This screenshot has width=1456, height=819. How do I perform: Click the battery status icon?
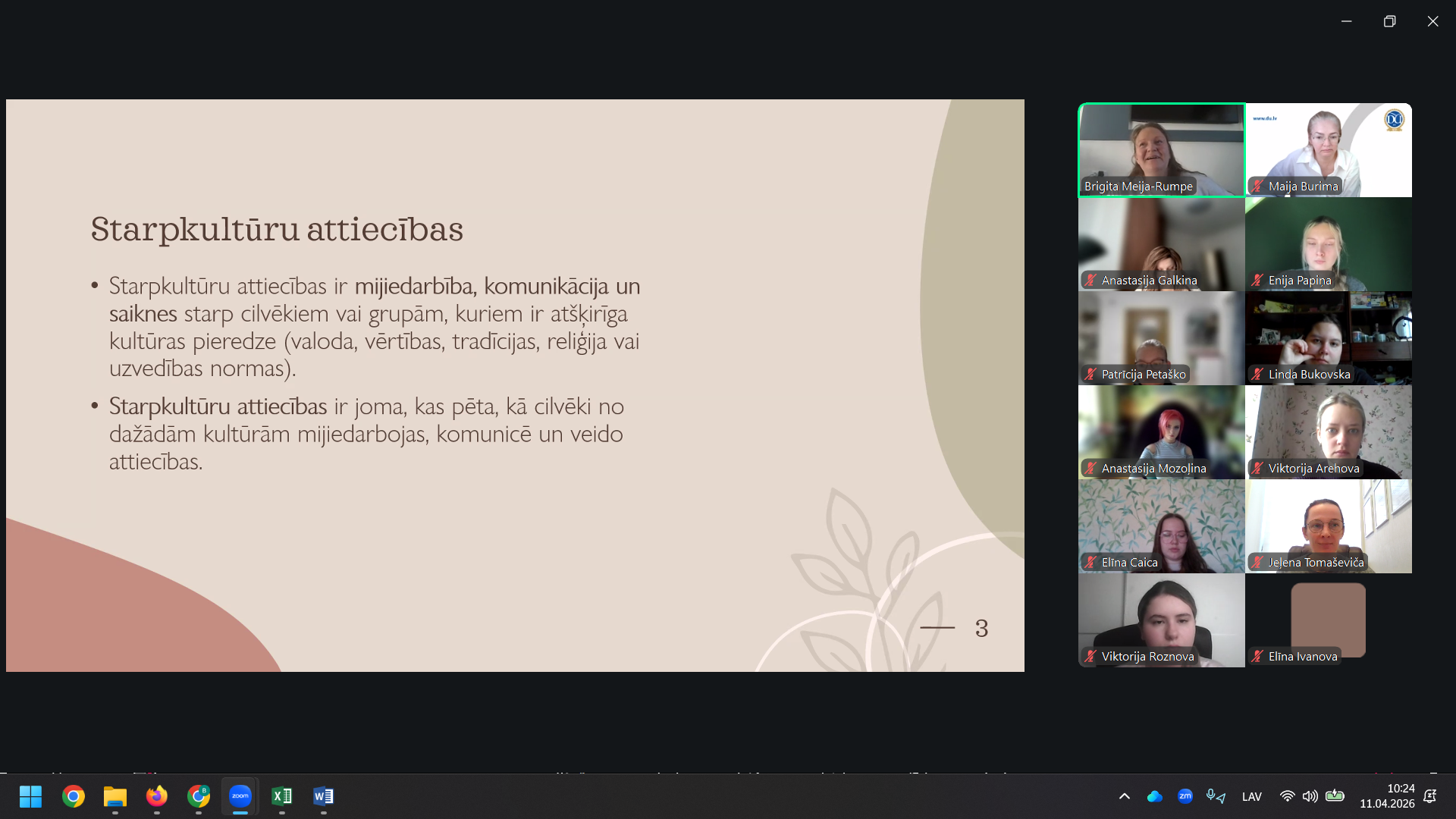coord(1335,796)
